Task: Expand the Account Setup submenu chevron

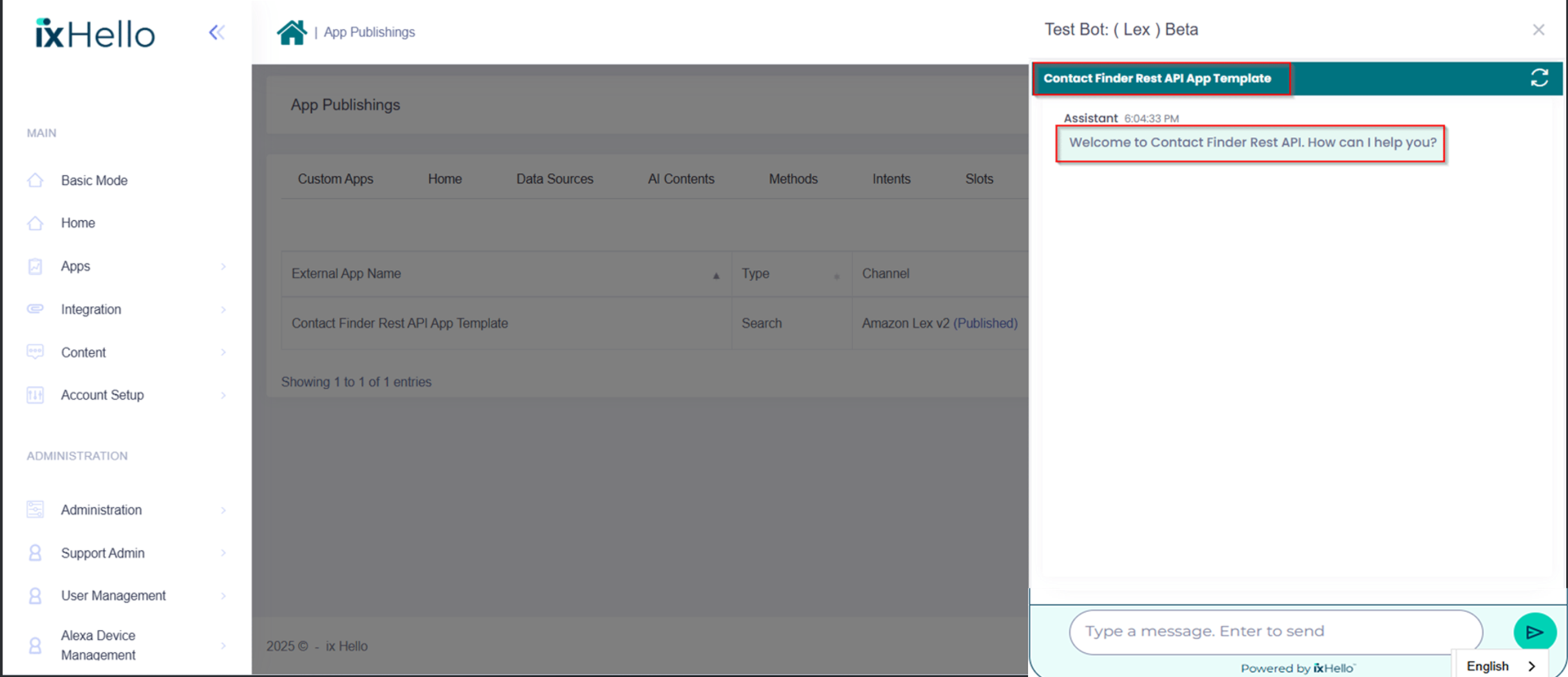Action: (223, 395)
